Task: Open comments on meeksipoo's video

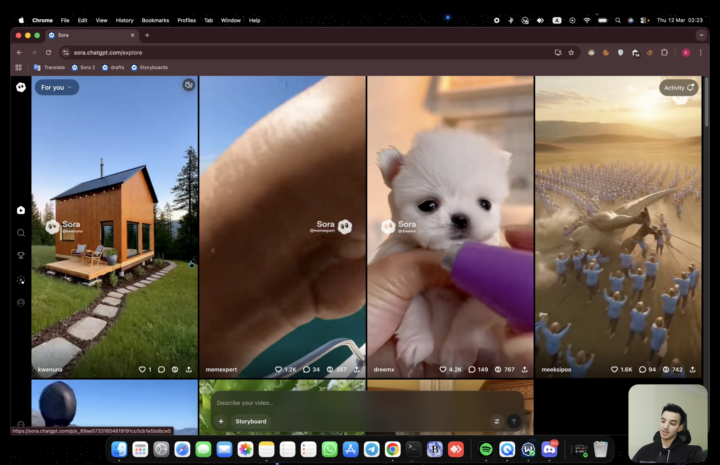Action: point(642,369)
